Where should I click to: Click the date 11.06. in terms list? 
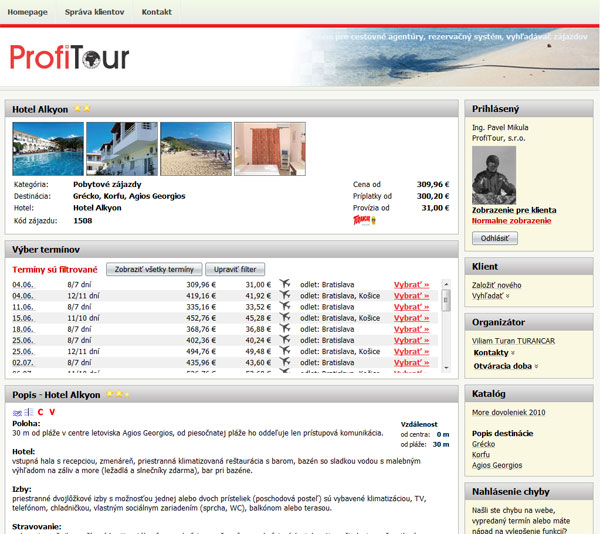(23, 307)
